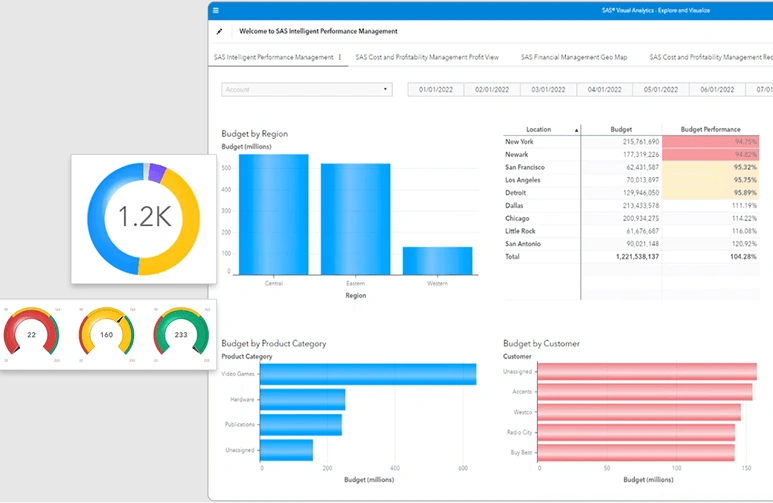Expand the Account dropdown filter
Viewport: 773px width, 503px height.
(307, 90)
